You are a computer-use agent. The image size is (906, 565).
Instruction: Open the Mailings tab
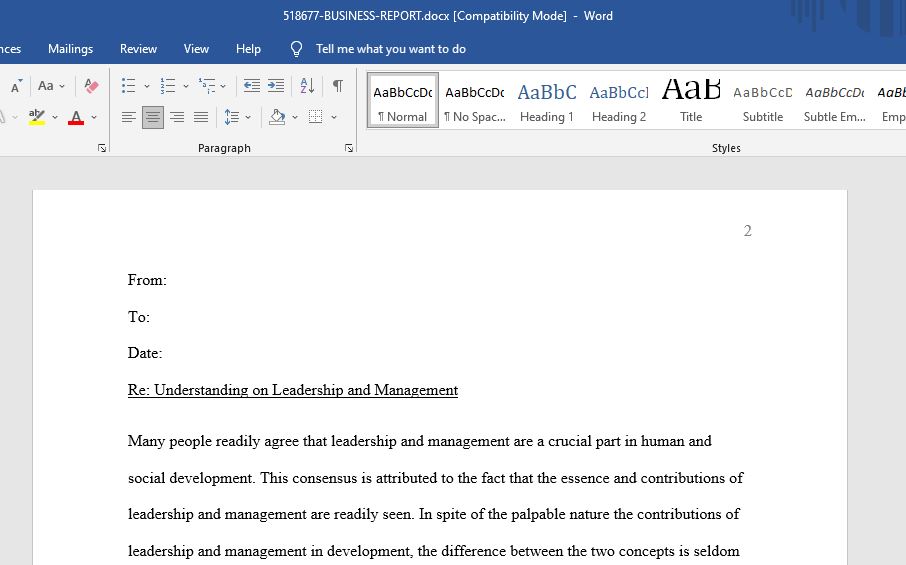[70, 49]
